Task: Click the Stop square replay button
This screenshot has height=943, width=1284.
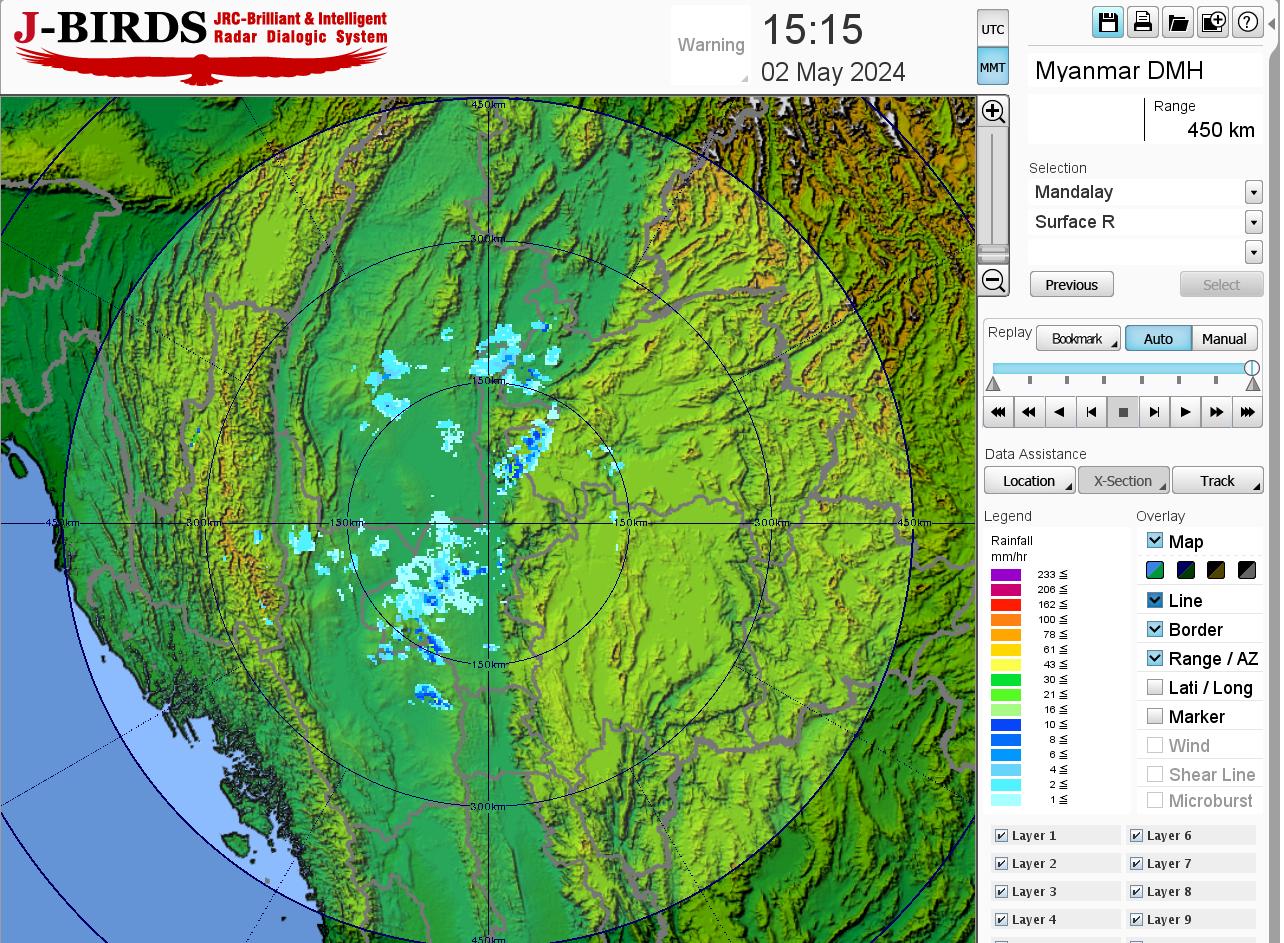Action: [x=1123, y=412]
